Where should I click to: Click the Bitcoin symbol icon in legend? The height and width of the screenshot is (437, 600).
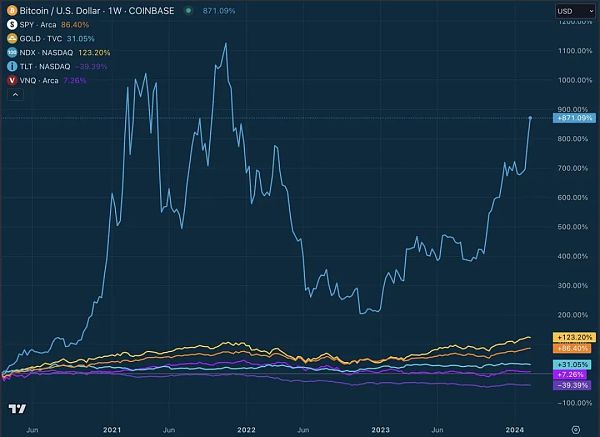[12, 9]
